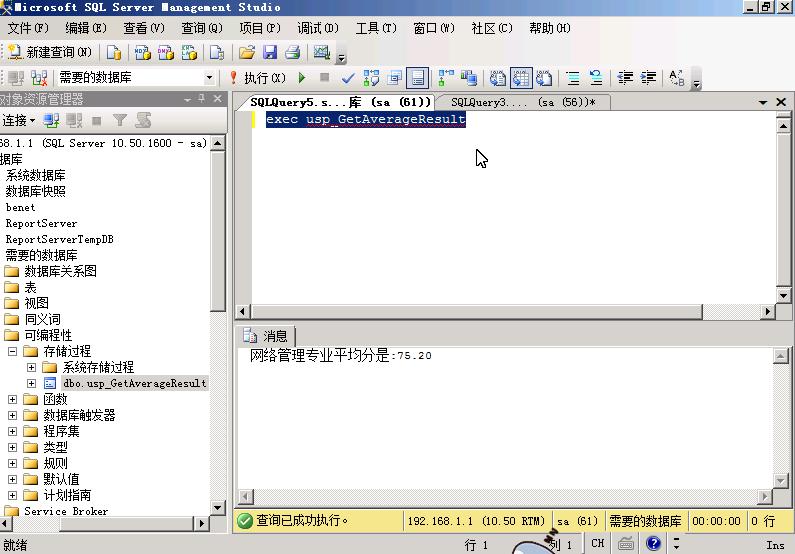Toggle Include Client Statistics
The image size is (795, 554).
[x=469, y=78]
